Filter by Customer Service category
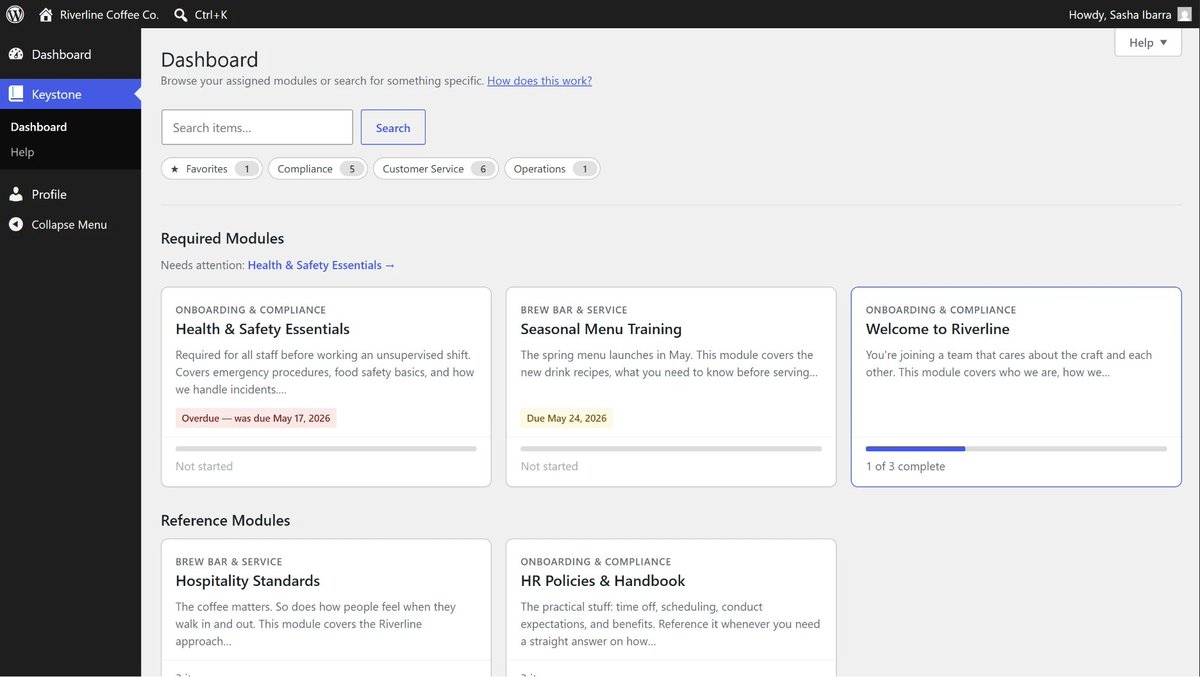Viewport: 1200px width, 677px height. [436, 169]
